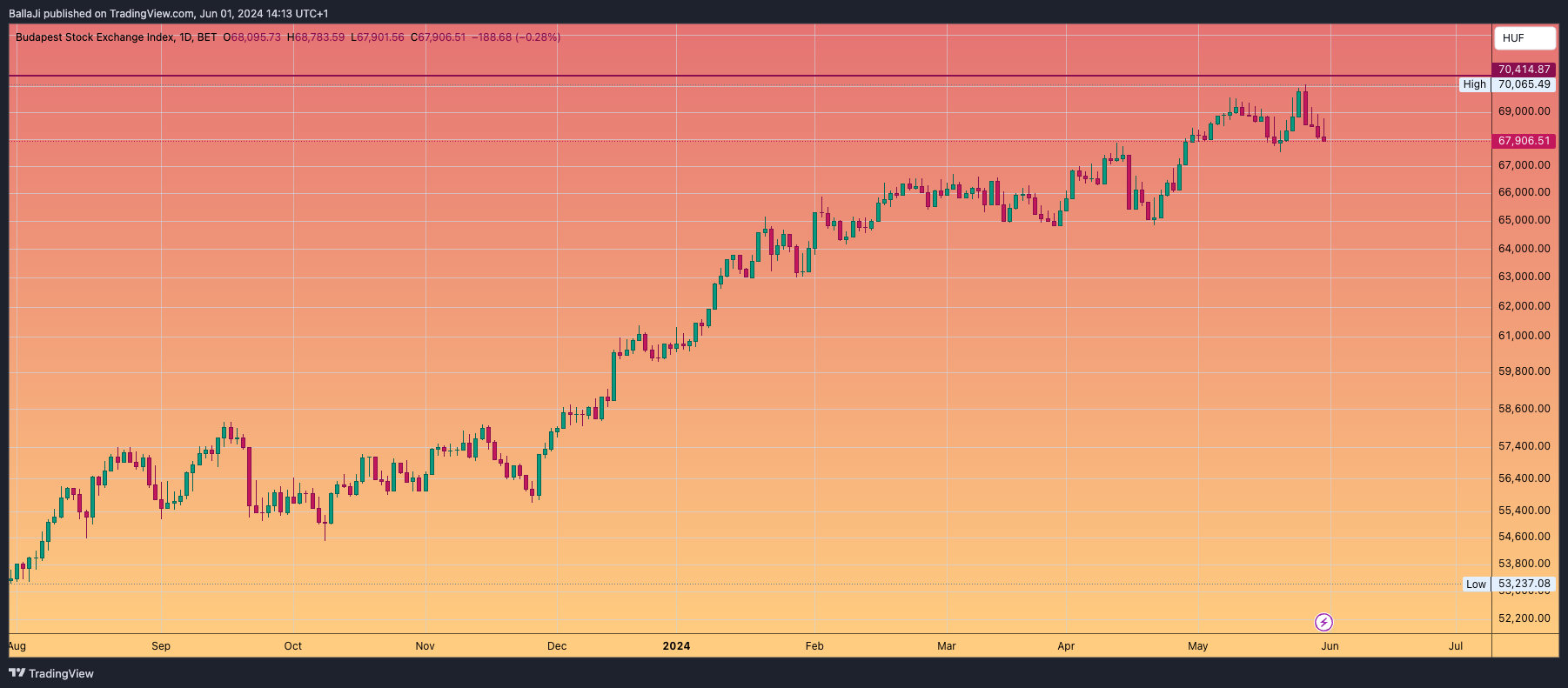Click the May label on time axis

click(x=1198, y=646)
